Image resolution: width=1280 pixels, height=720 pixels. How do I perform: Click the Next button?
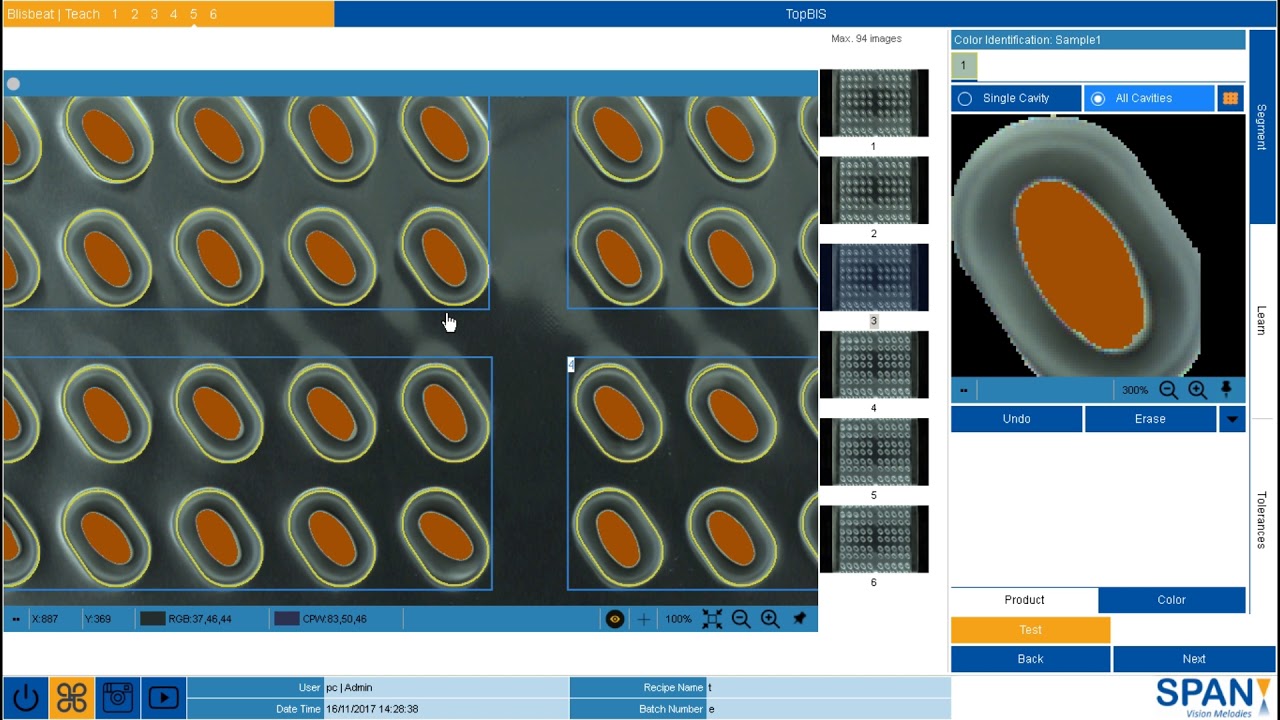pyautogui.click(x=1194, y=659)
